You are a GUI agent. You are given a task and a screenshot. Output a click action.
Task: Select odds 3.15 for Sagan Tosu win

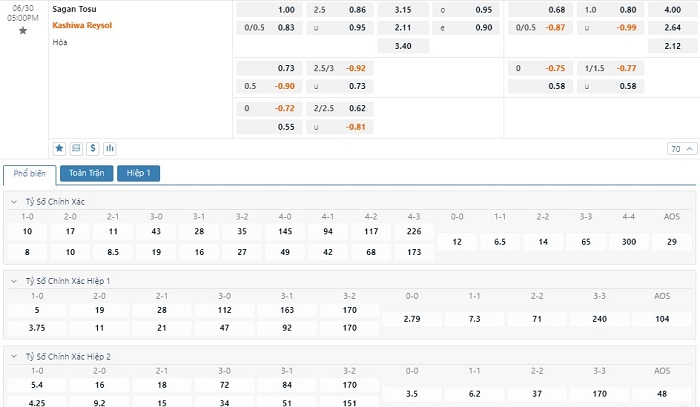[x=403, y=10]
